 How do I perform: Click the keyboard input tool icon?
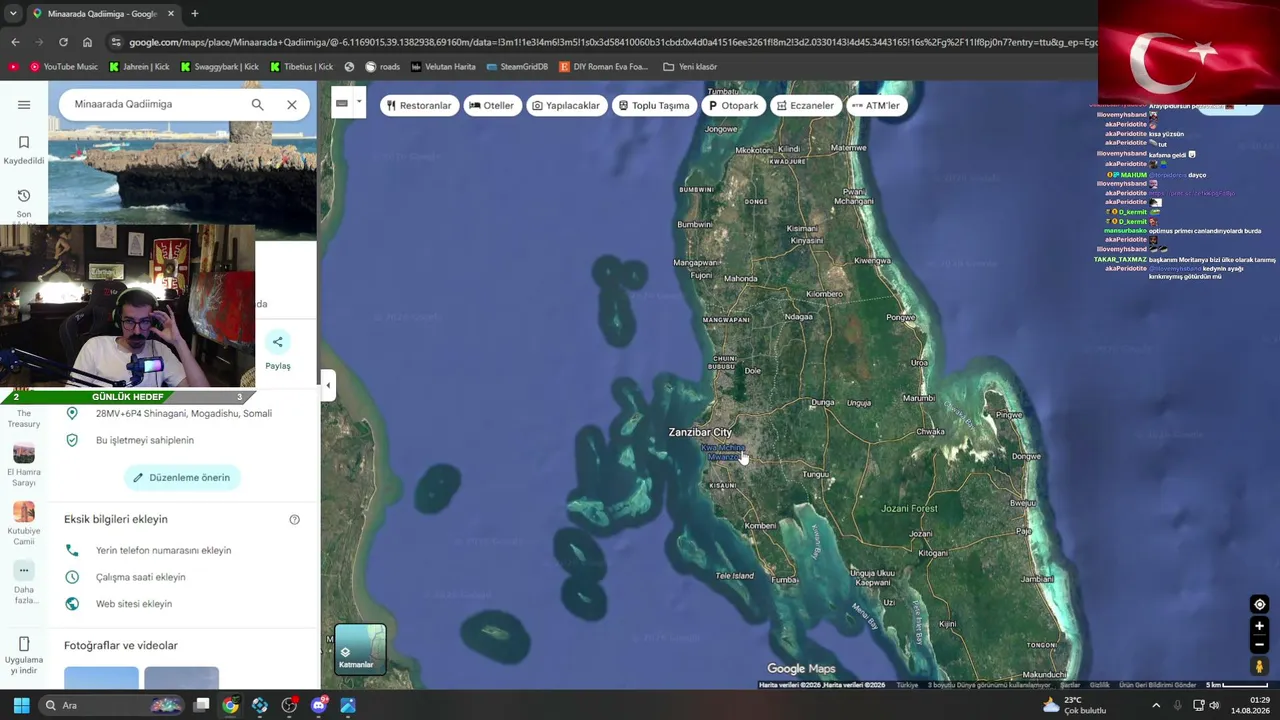tap(342, 103)
